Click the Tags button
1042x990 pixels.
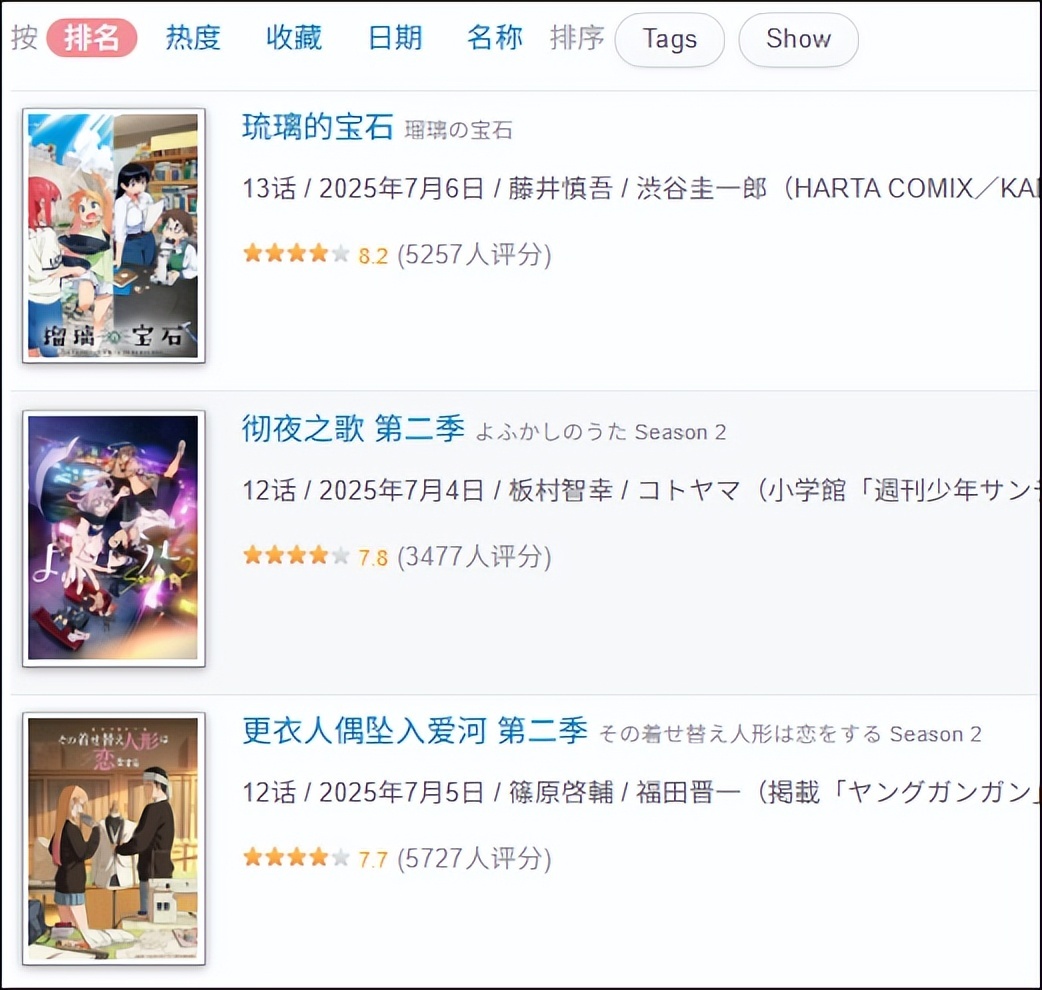[669, 39]
